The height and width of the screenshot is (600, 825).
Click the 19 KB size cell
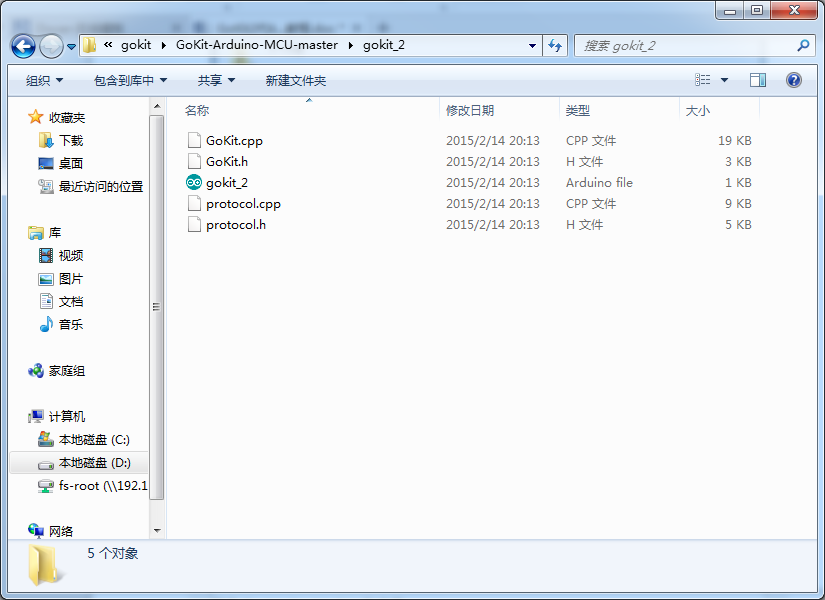pos(735,141)
